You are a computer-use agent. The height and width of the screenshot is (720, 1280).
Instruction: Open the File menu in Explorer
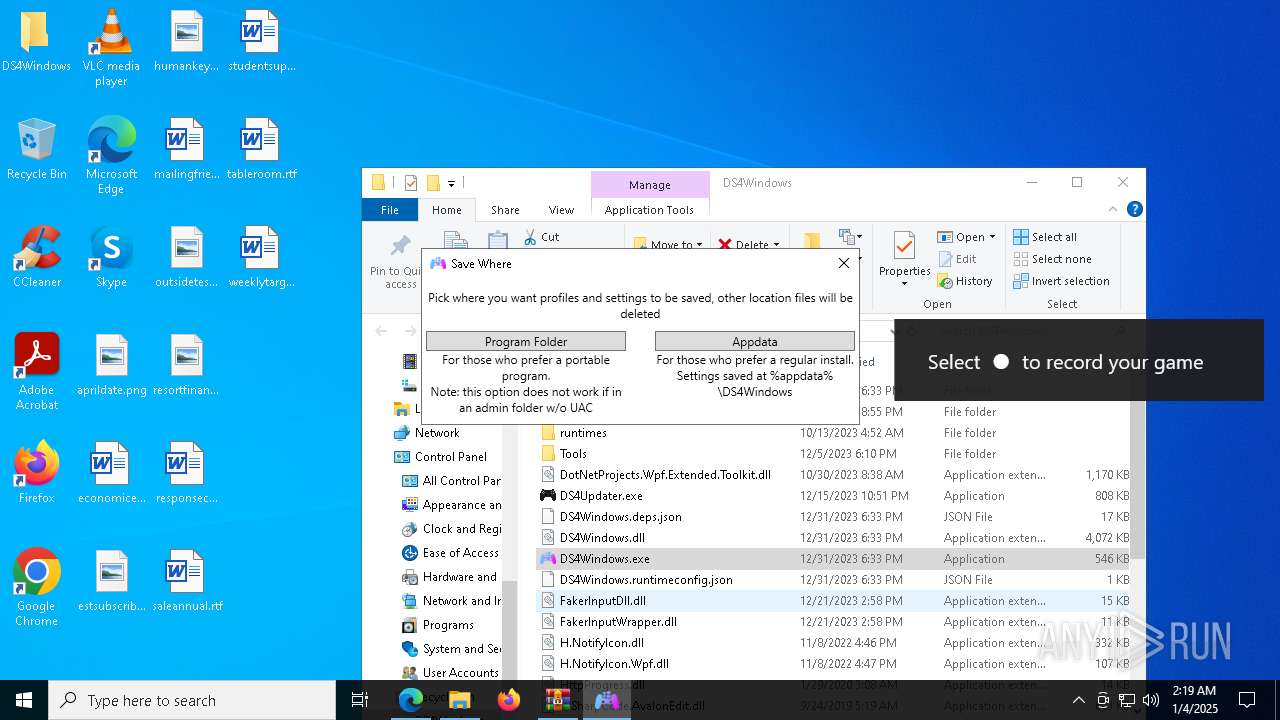point(390,210)
